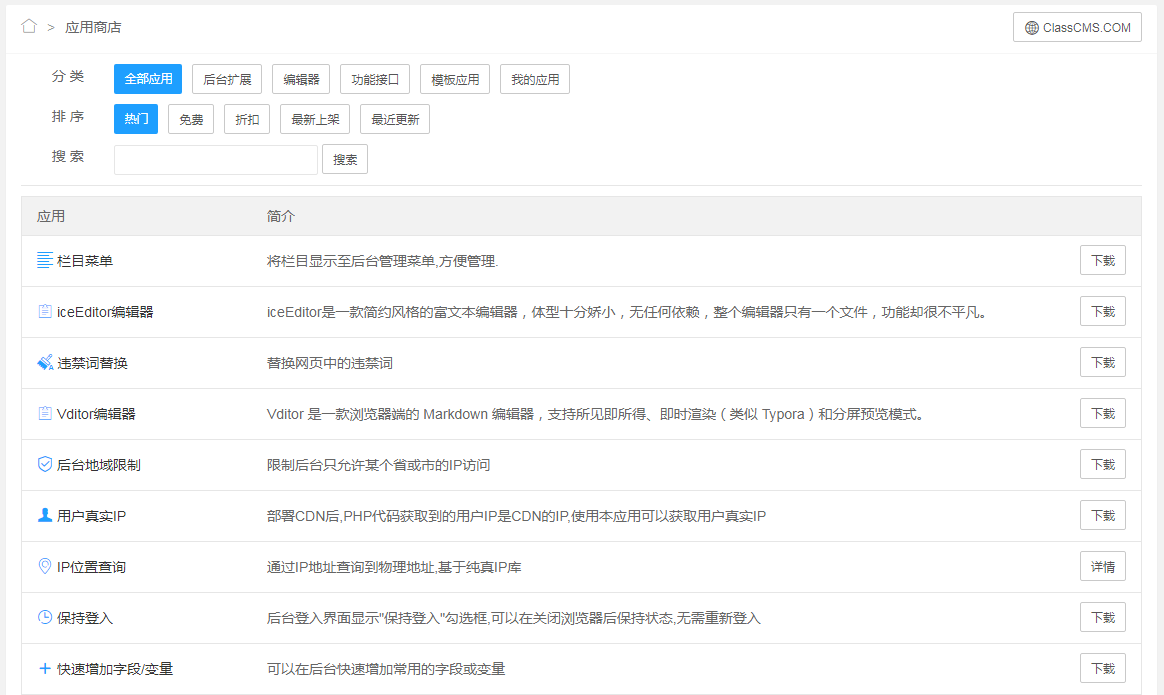This screenshot has width=1164, height=695.
Task: Sort apps by 热门
Action: [x=136, y=119]
